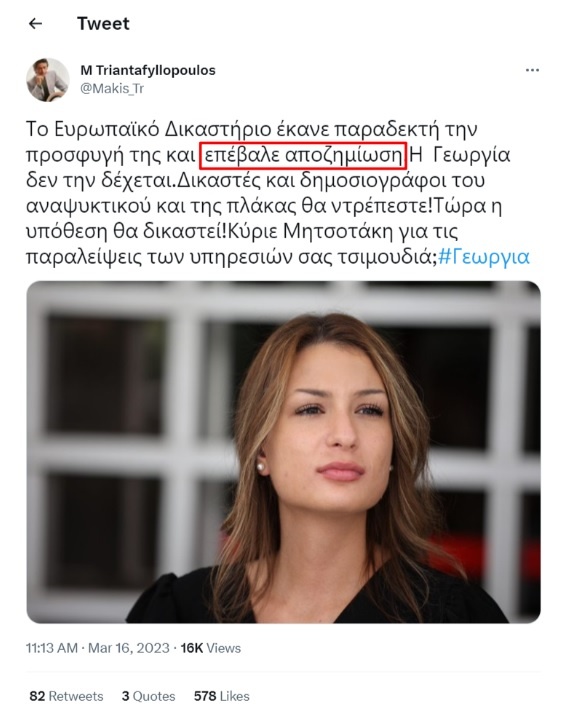This screenshot has width=566, height=715.
Task: Show the 3 Quotes list
Action: click(148, 696)
